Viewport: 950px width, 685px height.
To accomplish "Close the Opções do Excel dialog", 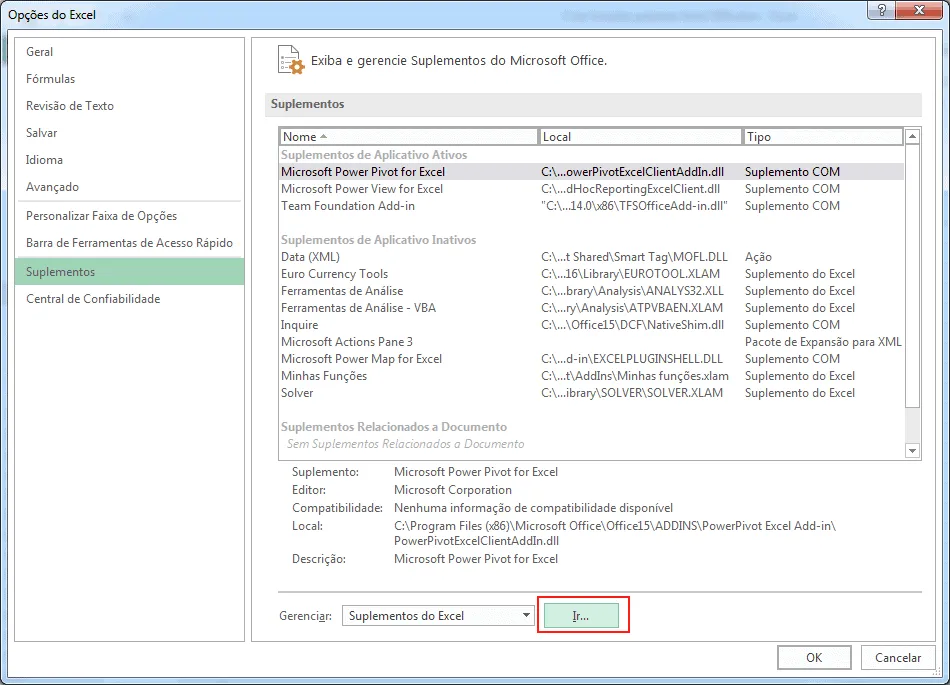I will (x=919, y=10).
